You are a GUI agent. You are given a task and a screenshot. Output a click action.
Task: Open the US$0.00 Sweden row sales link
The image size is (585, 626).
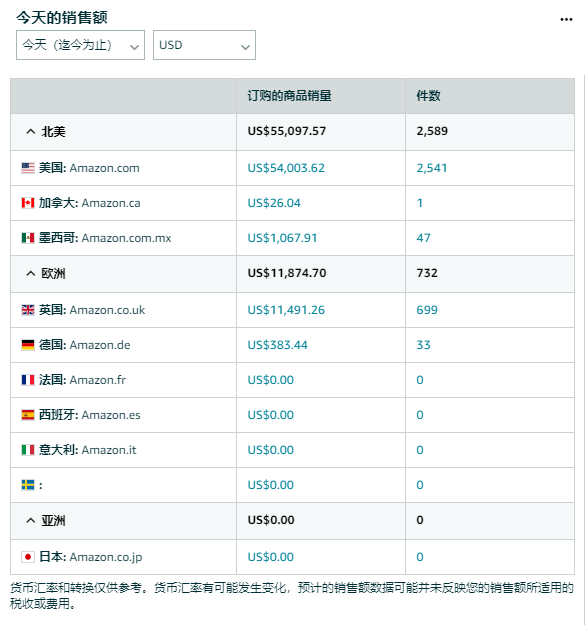(x=270, y=485)
